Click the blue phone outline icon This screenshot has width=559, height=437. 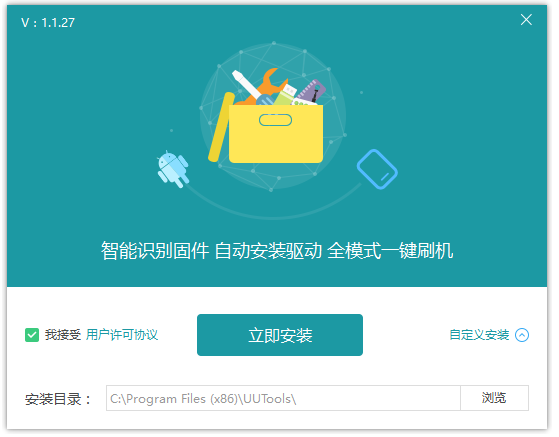point(377,169)
